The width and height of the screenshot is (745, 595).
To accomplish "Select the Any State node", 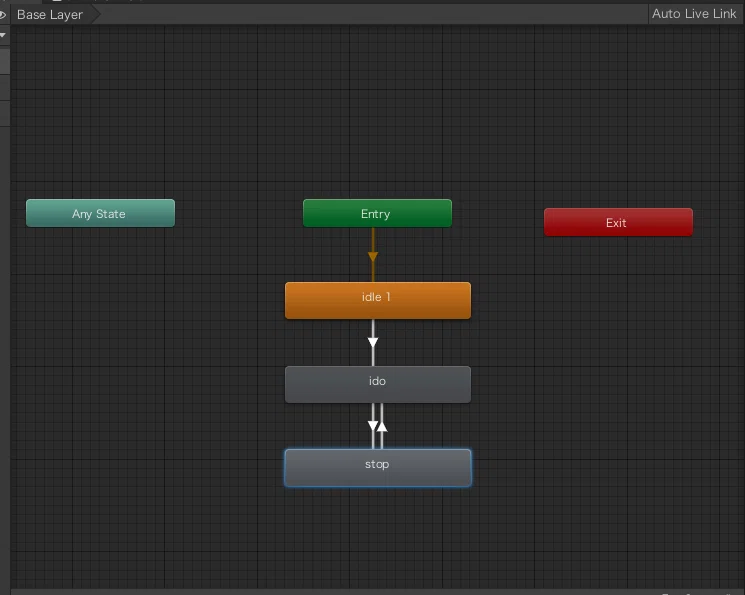I will 100,213.
